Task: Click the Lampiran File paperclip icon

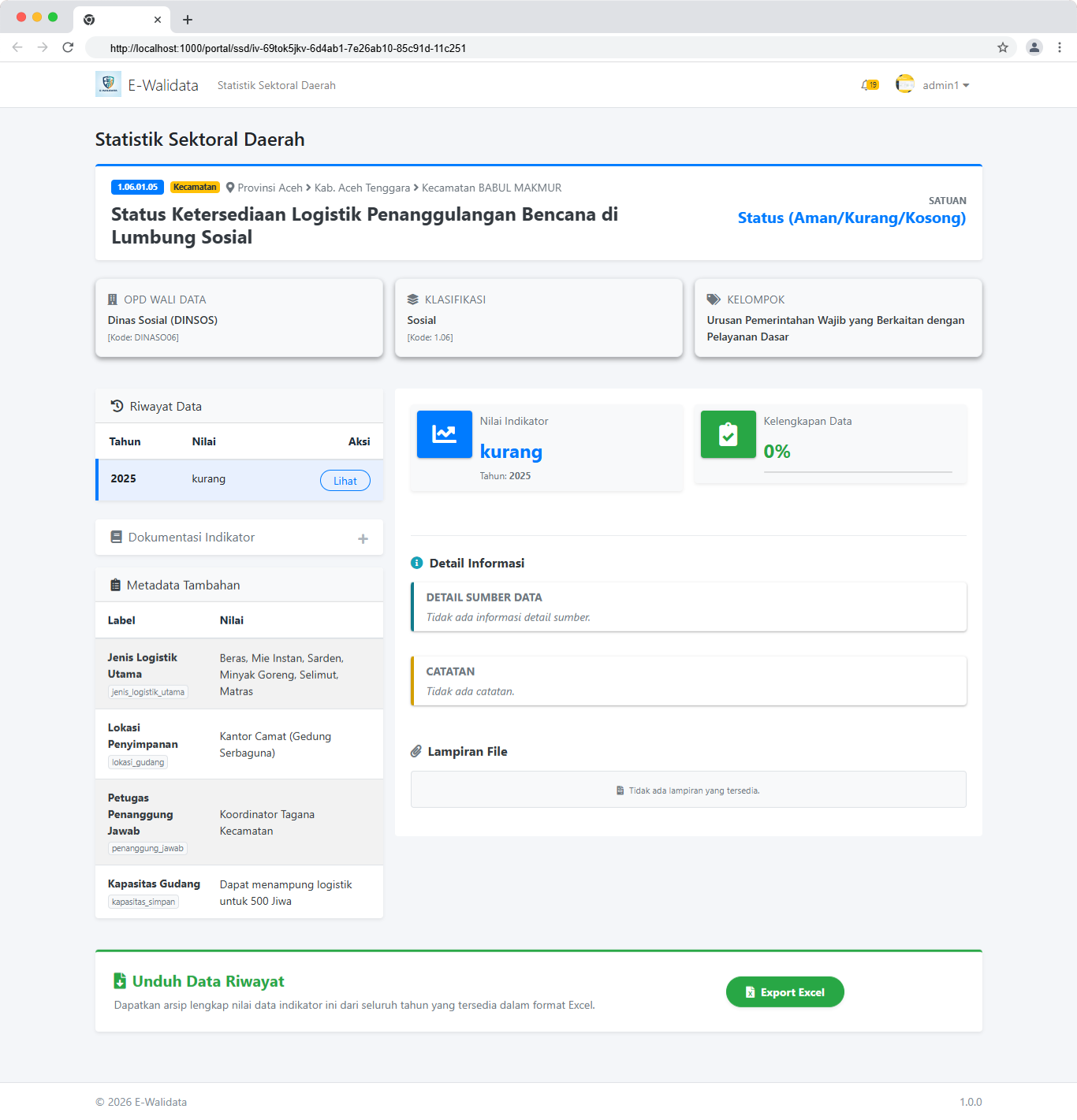Action: click(x=416, y=751)
